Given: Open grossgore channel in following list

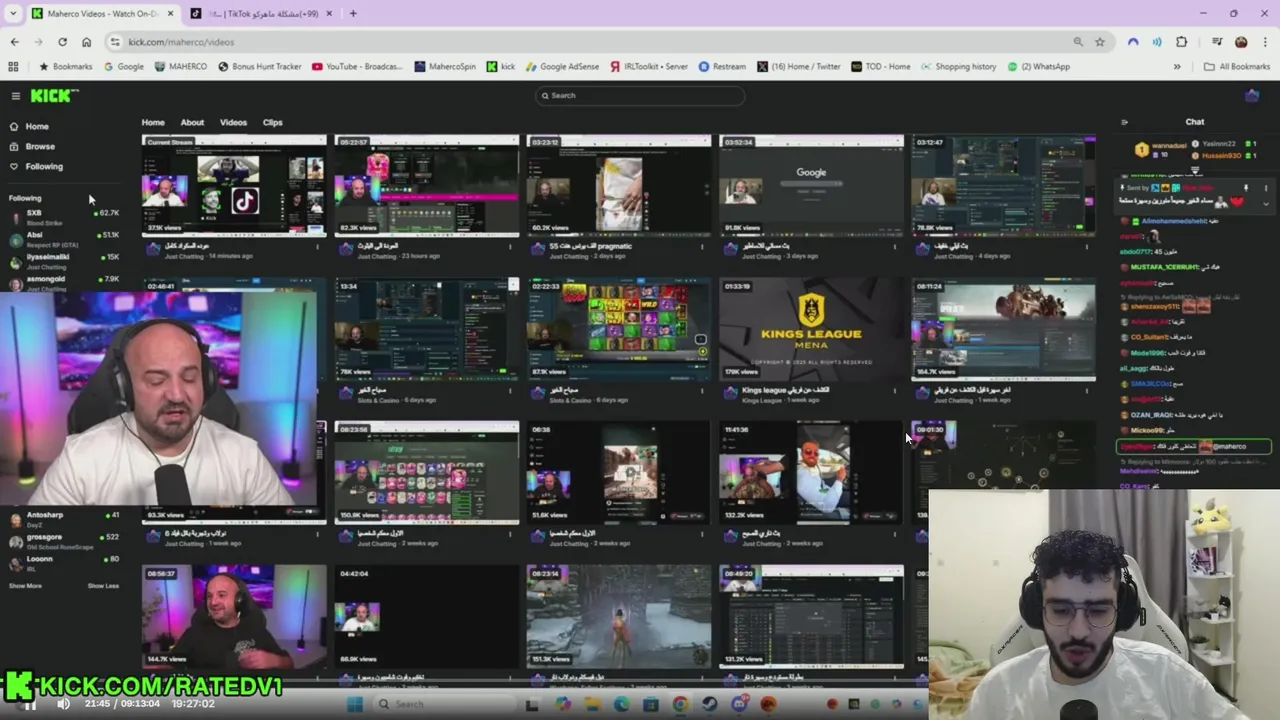Looking at the screenshot, I should [62, 540].
